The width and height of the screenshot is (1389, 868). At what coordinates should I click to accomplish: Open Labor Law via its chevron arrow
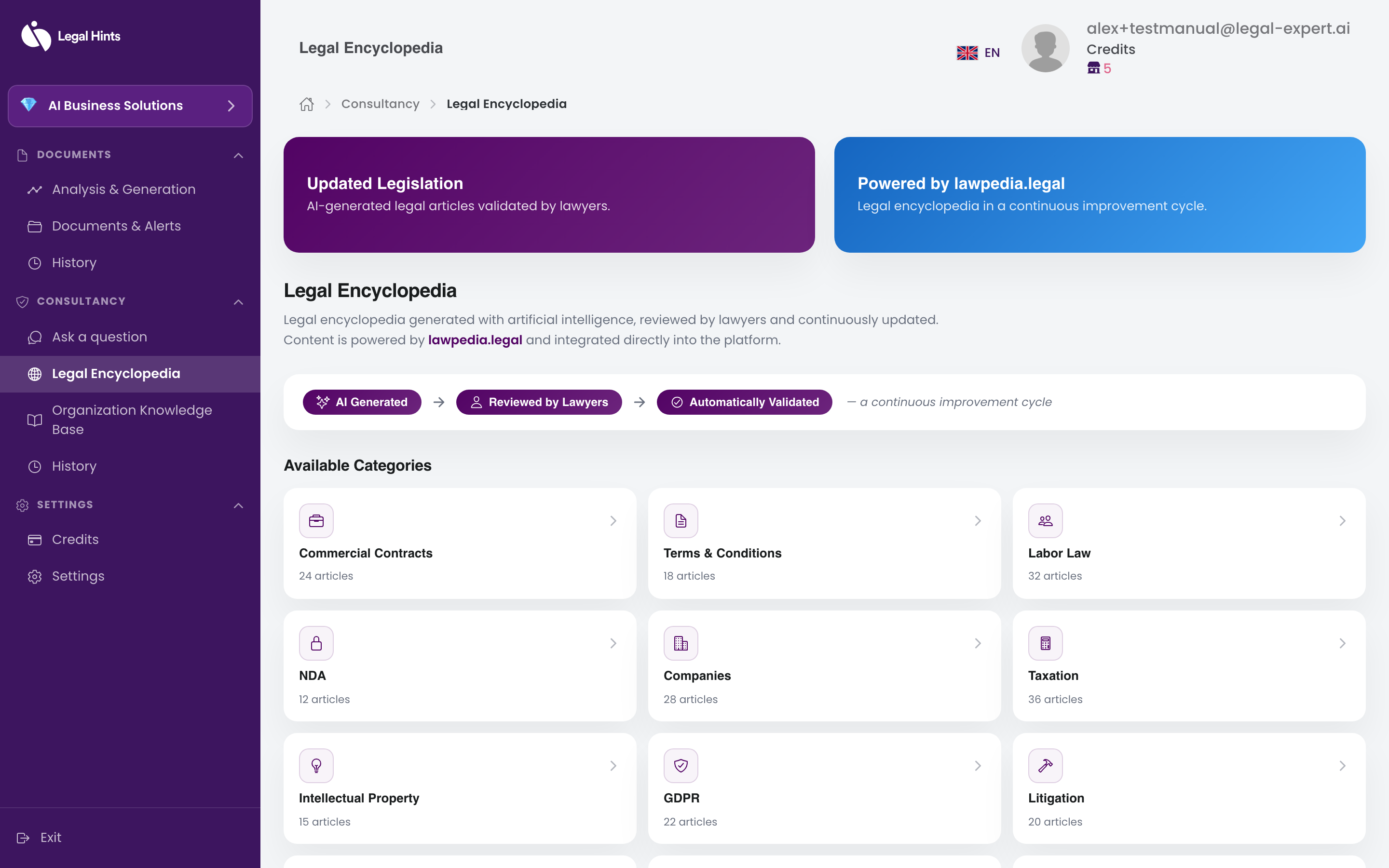click(1342, 521)
